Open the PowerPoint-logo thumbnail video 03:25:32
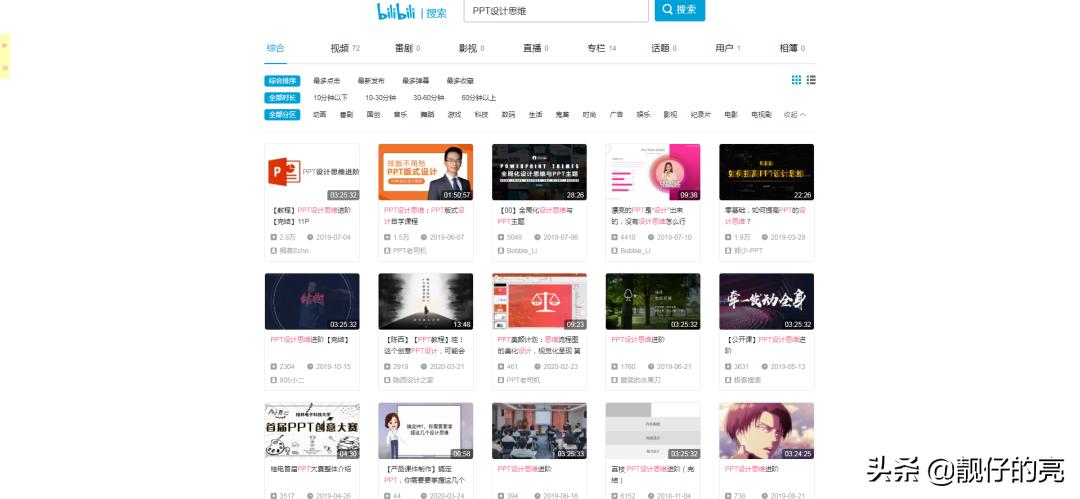The width and height of the screenshot is (1080, 499). 312,172
